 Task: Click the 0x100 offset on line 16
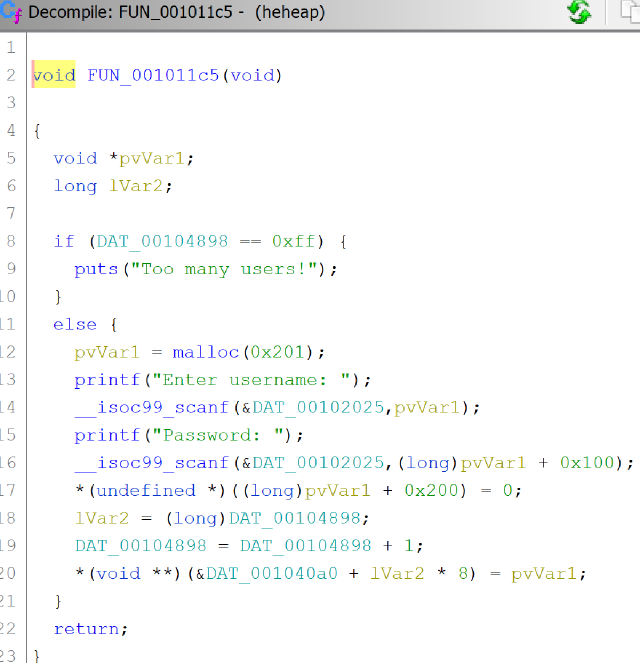[587, 463]
